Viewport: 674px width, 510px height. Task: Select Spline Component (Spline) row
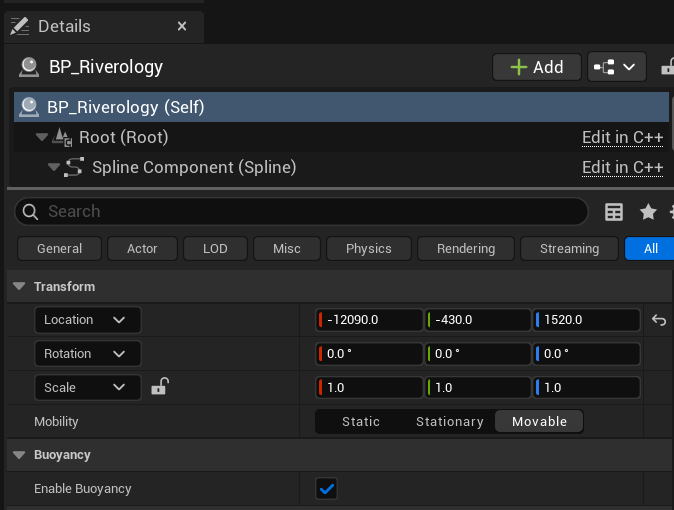(341, 167)
